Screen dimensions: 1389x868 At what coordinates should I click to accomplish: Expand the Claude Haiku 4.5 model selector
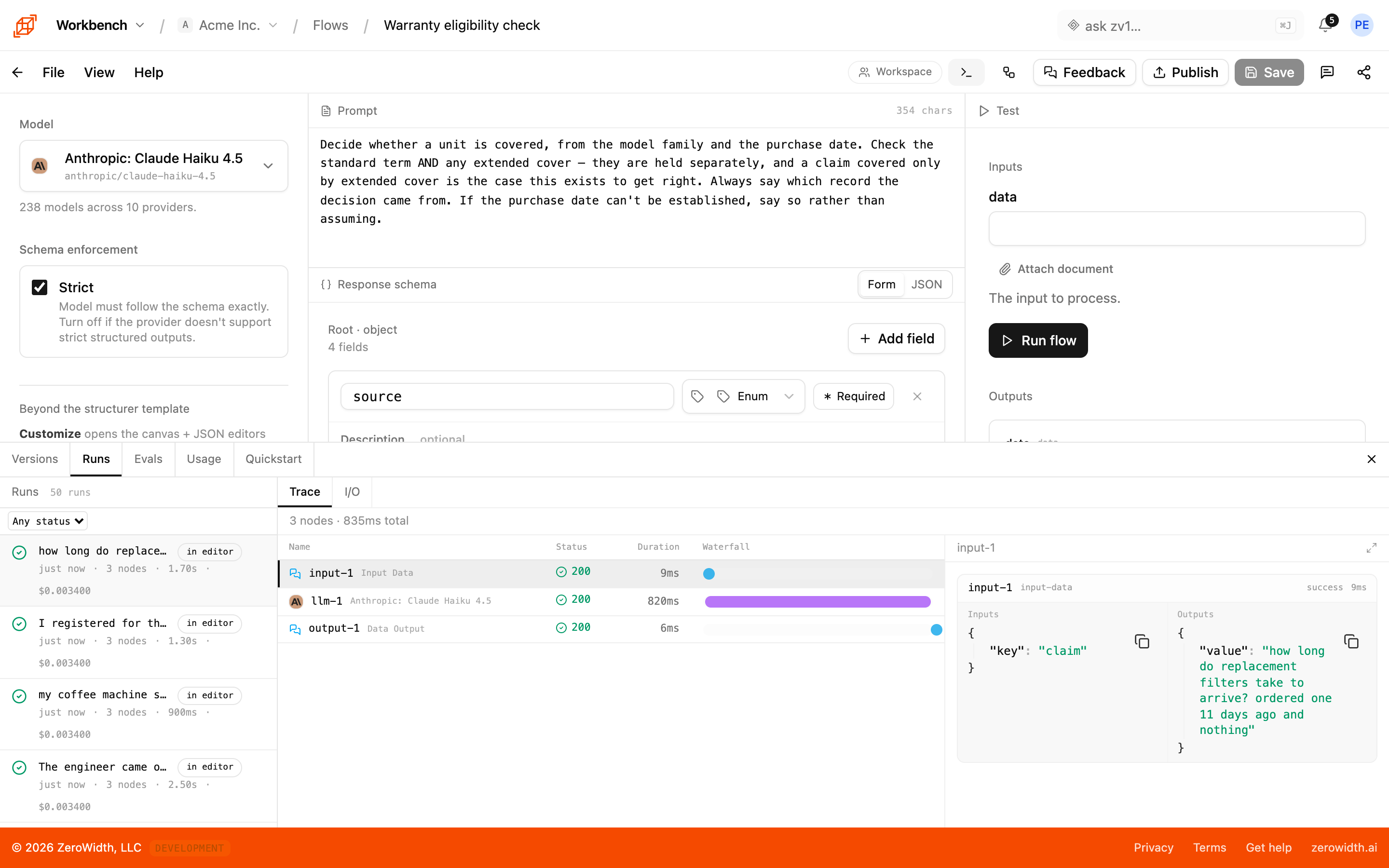tap(154, 166)
